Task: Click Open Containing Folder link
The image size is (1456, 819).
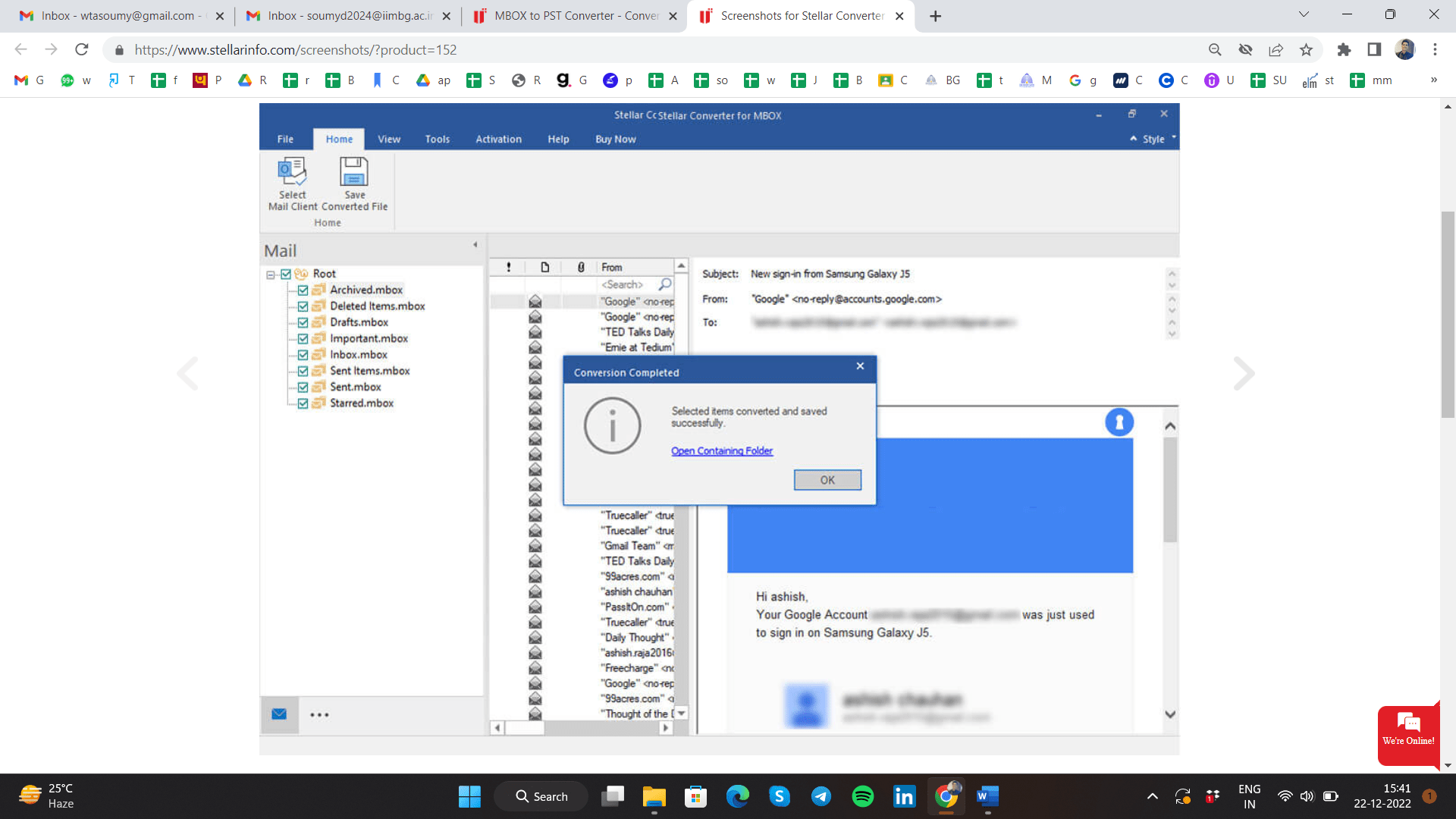Action: (x=721, y=450)
